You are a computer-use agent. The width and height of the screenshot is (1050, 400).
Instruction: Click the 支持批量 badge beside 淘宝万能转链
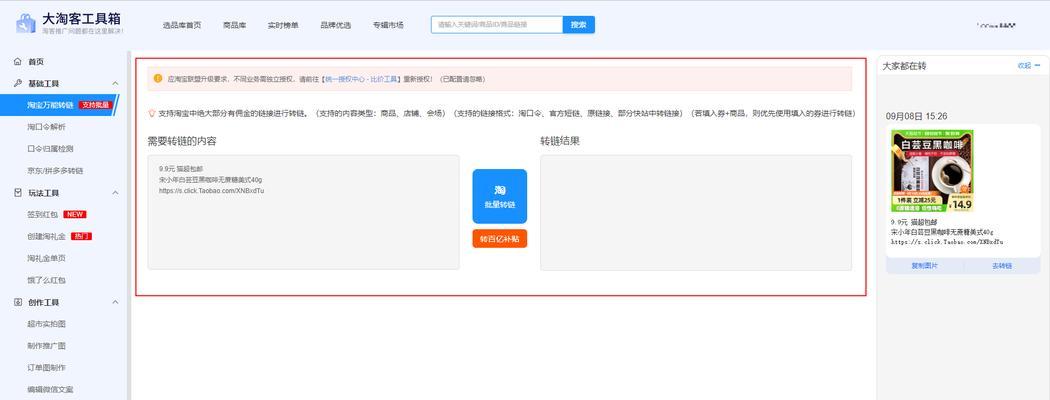point(95,105)
